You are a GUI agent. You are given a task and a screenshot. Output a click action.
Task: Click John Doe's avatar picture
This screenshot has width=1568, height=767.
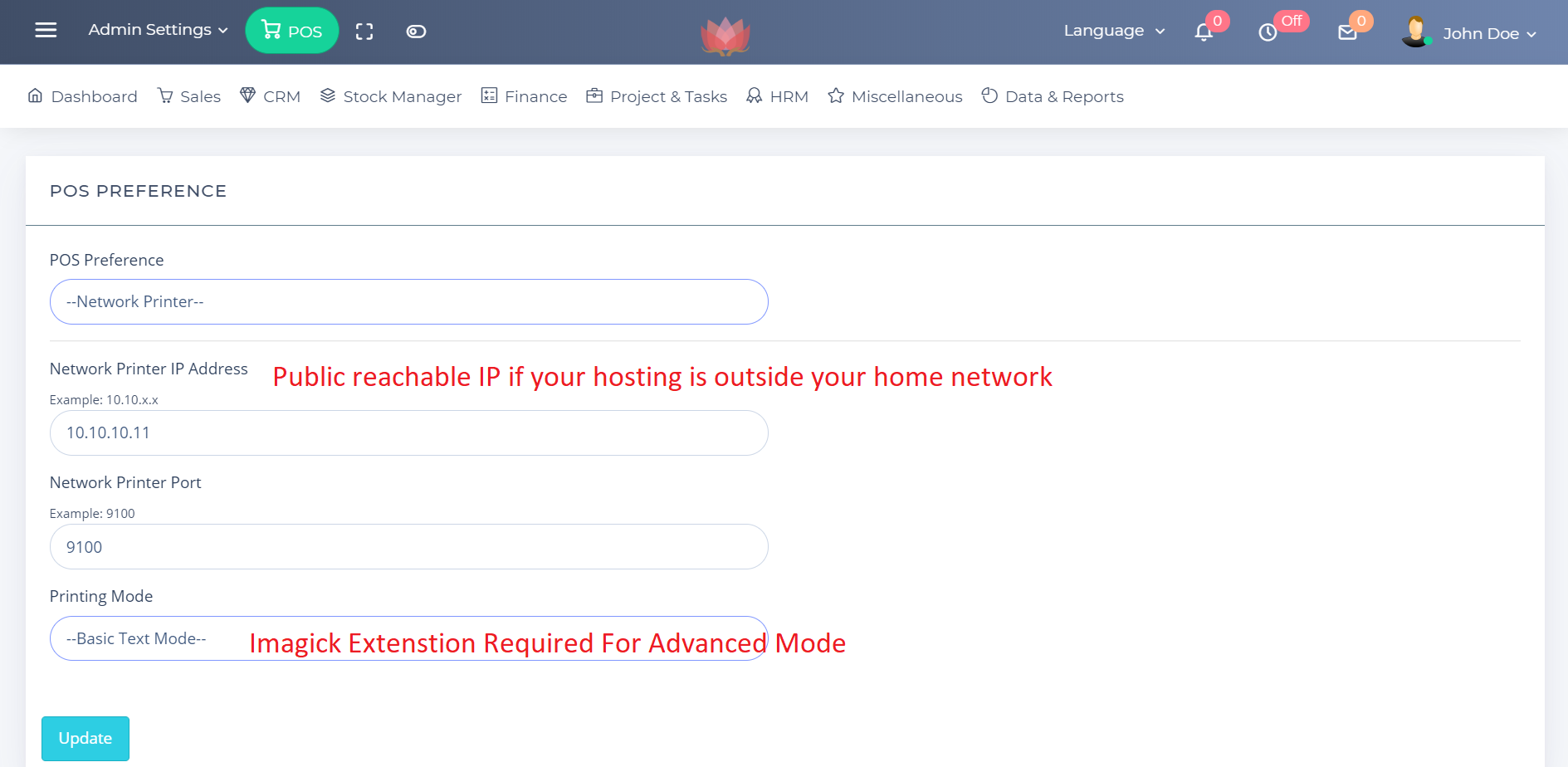click(x=1415, y=32)
